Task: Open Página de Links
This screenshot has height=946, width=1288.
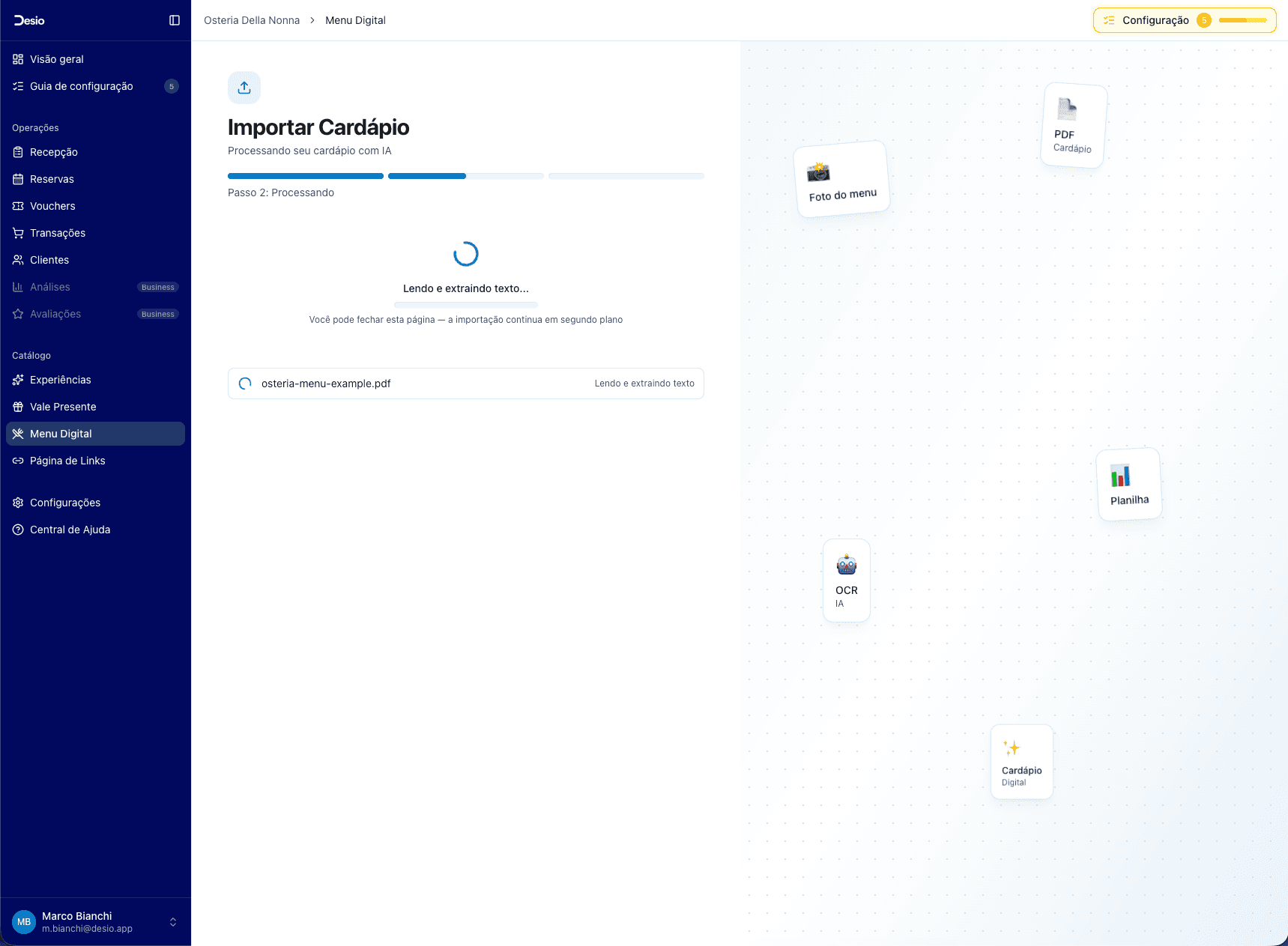Action: tap(67, 461)
